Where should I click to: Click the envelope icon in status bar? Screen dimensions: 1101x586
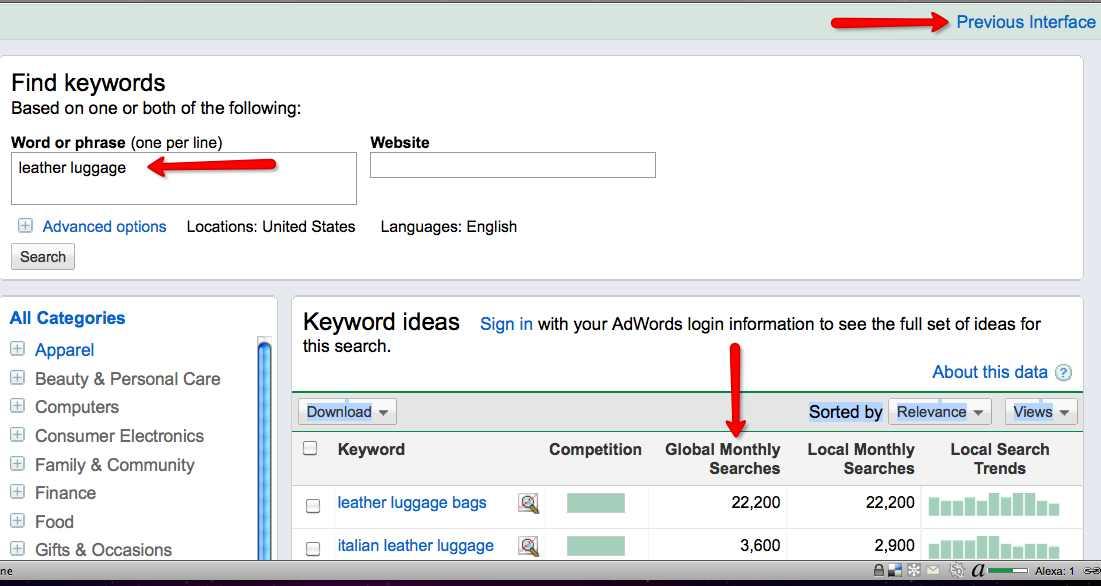point(932,571)
